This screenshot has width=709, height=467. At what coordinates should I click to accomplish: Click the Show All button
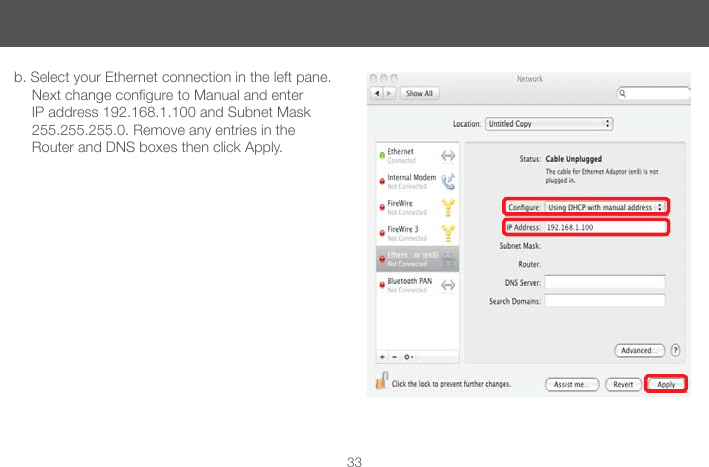pos(419,93)
